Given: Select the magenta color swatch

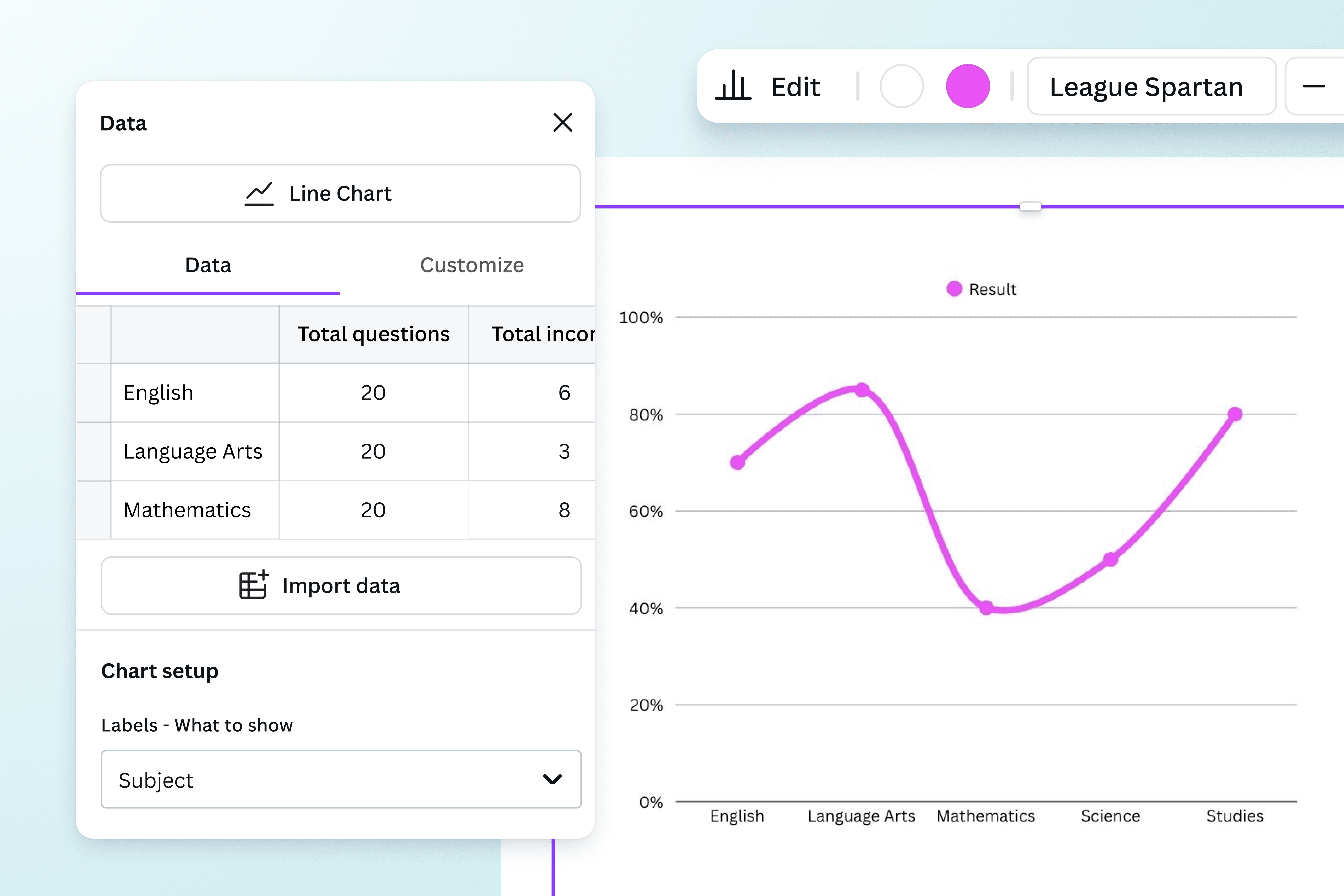Looking at the screenshot, I should (967, 86).
